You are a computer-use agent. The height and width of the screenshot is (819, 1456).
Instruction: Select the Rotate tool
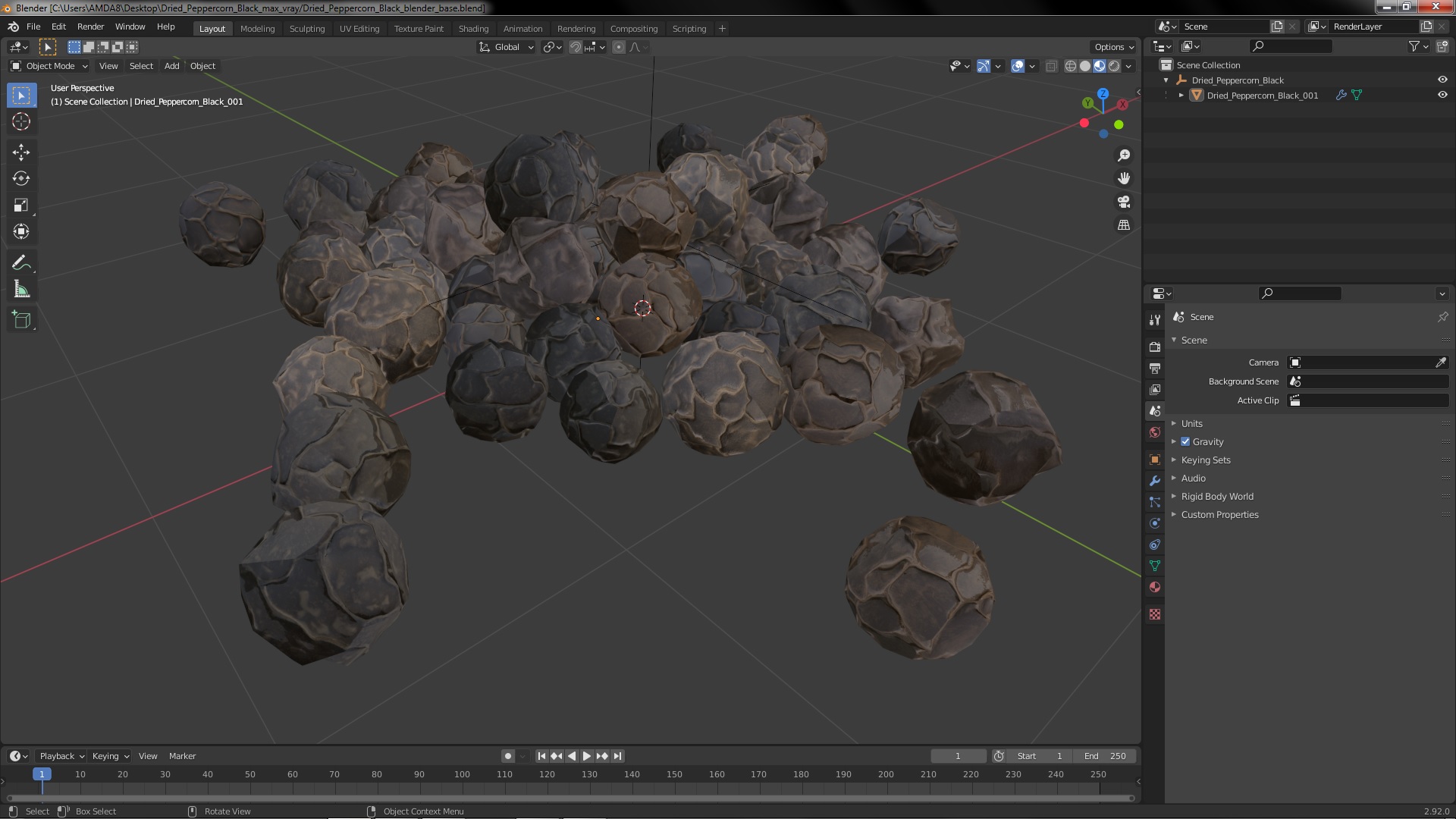pyautogui.click(x=21, y=179)
